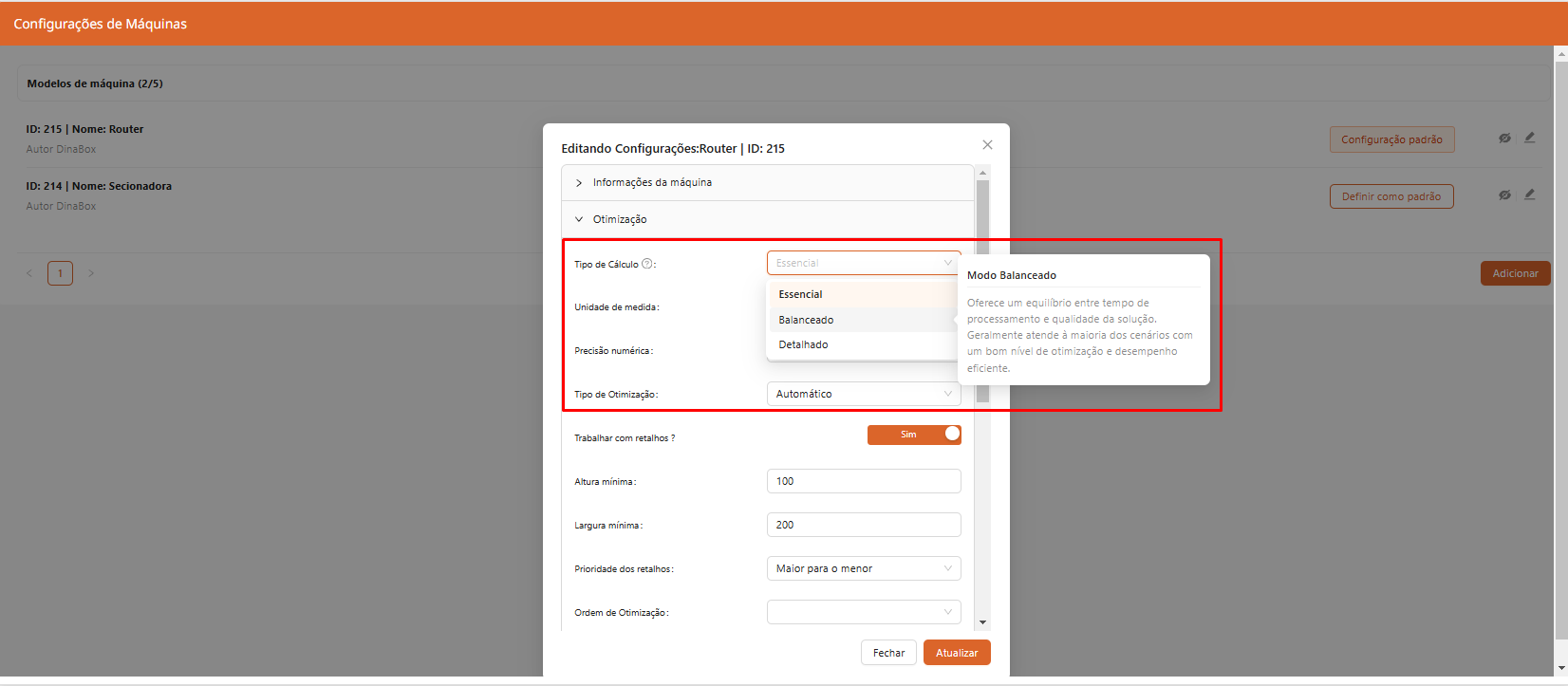Select Detalhado from the calculation list
The height and width of the screenshot is (686, 1568).
click(x=804, y=344)
